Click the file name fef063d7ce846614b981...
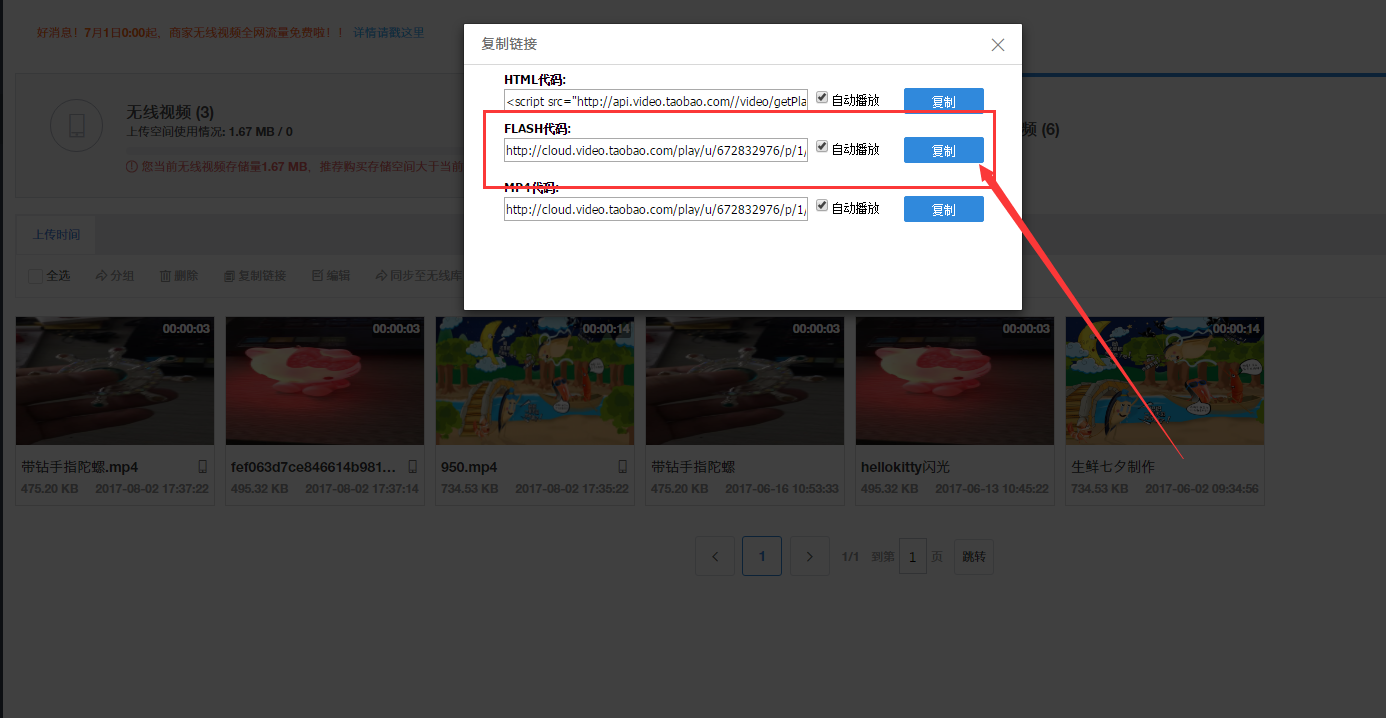The height and width of the screenshot is (718, 1386). pos(313,467)
